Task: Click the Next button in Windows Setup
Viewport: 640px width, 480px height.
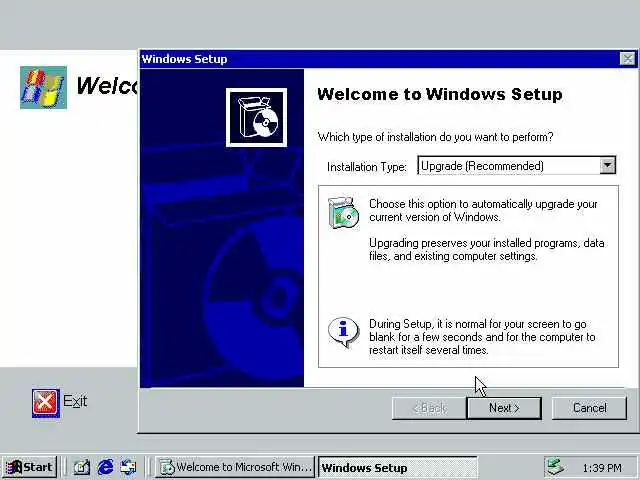Action: pos(504,408)
